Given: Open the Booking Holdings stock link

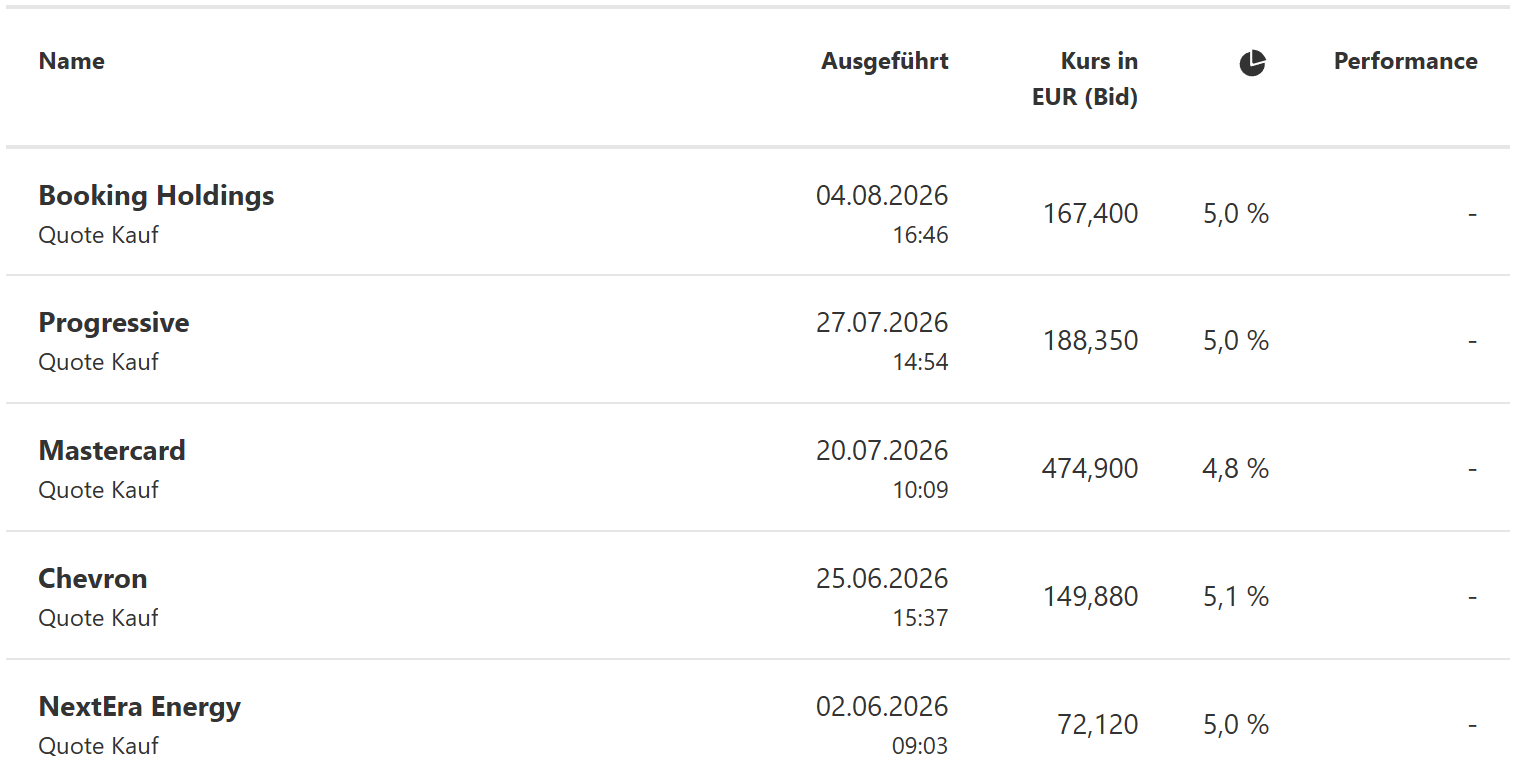Looking at the screenshot, I should pos(156,195).
